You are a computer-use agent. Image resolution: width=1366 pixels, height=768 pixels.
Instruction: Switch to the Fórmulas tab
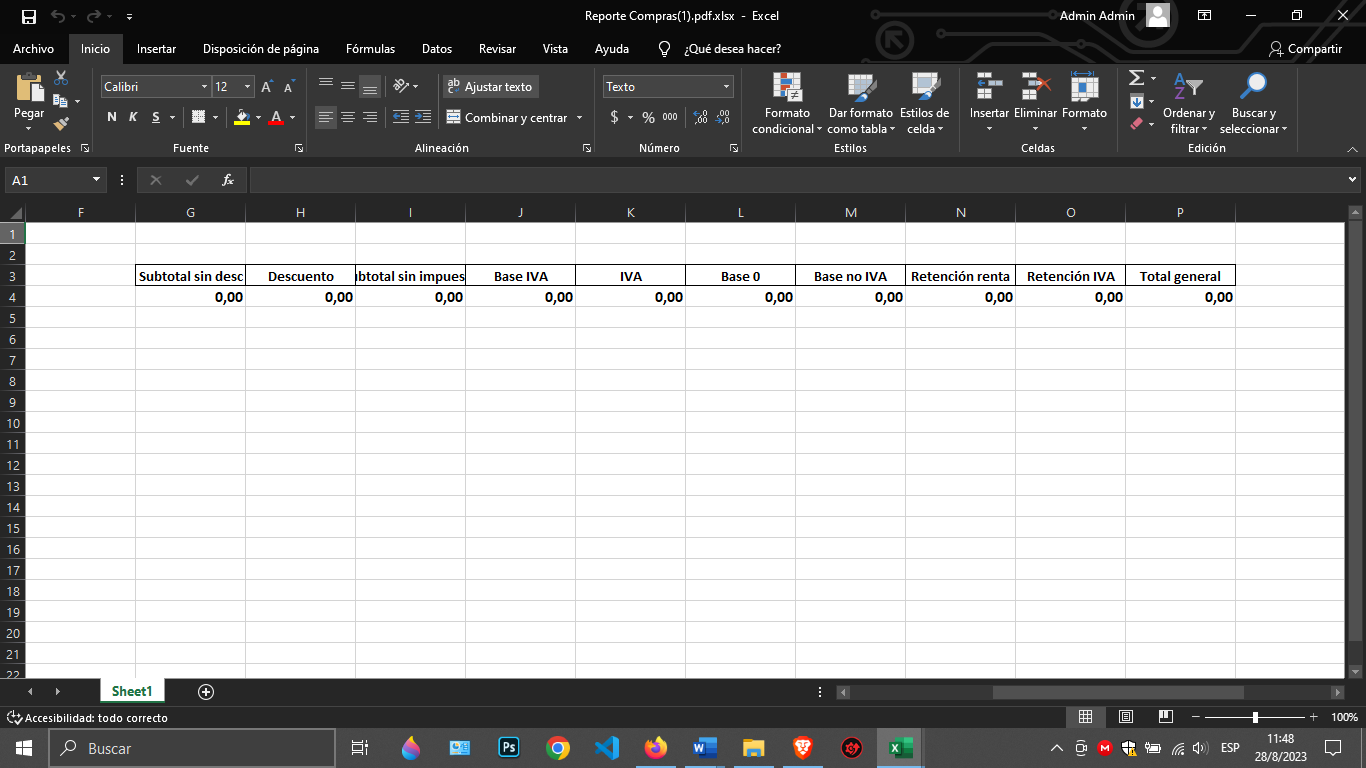[x=370, y=49]
